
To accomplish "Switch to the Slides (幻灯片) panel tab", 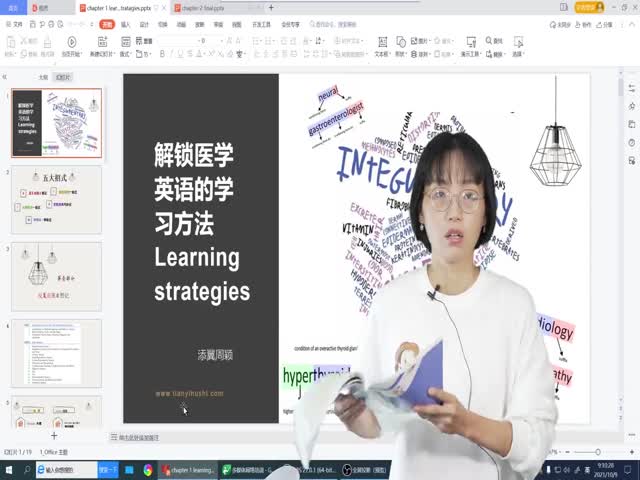I will (62, 77).
